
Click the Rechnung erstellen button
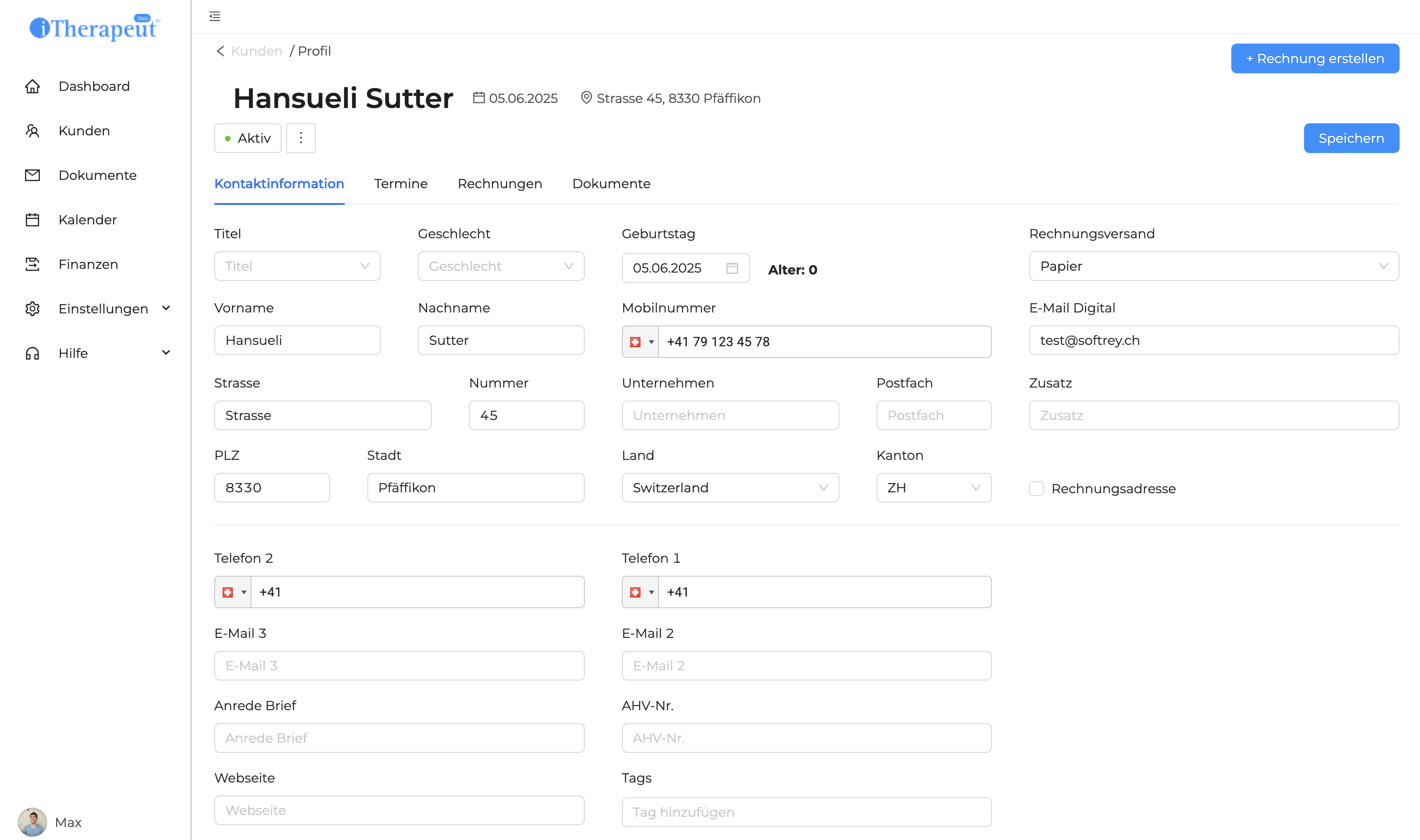pos(1314,58)
